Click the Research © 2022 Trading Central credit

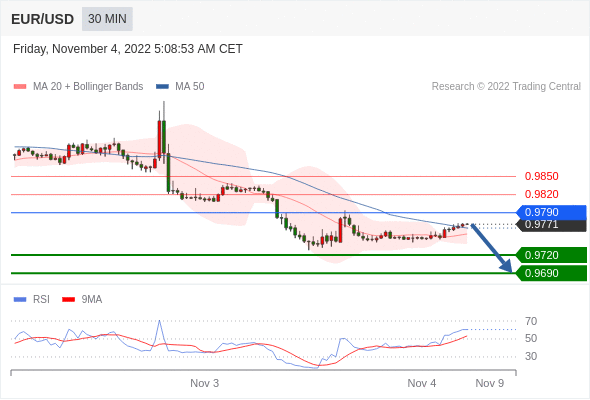[x=506, y=87]
